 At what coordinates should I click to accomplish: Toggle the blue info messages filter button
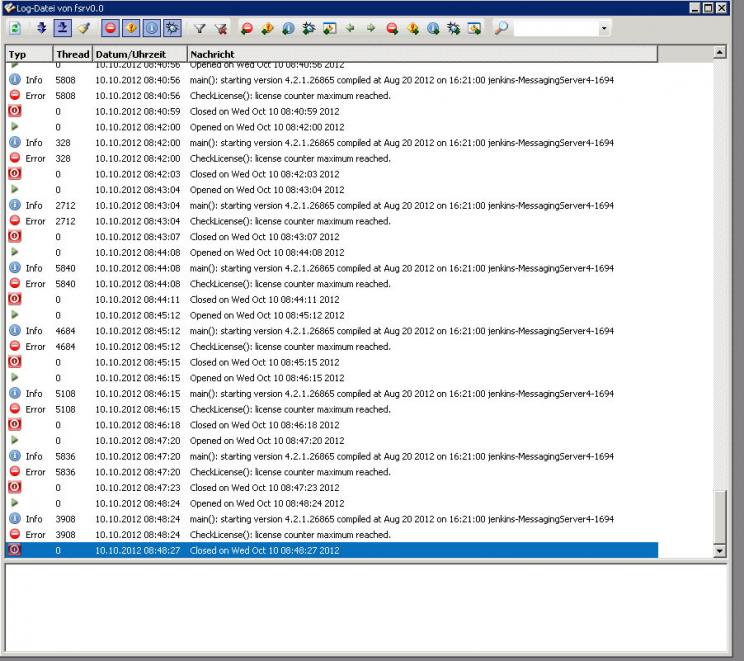point(150,29)
